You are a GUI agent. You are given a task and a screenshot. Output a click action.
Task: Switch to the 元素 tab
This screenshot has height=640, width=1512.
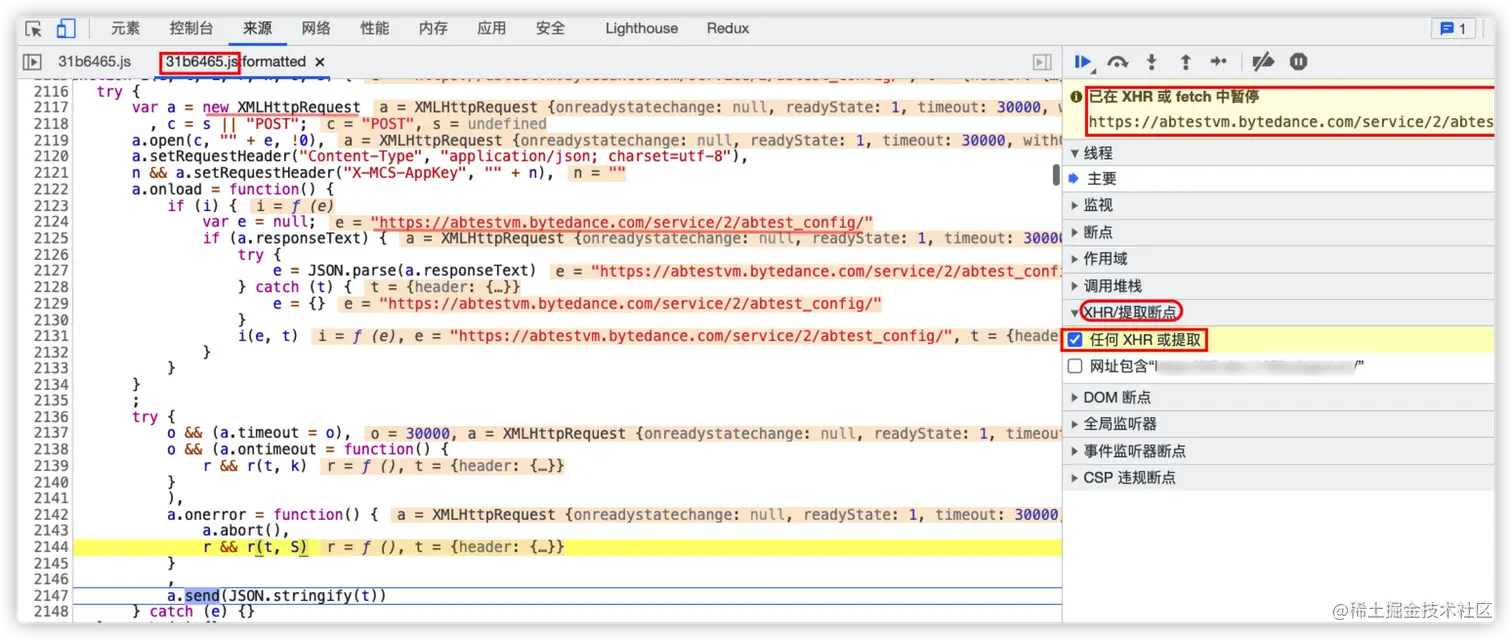tap(125, 28)
